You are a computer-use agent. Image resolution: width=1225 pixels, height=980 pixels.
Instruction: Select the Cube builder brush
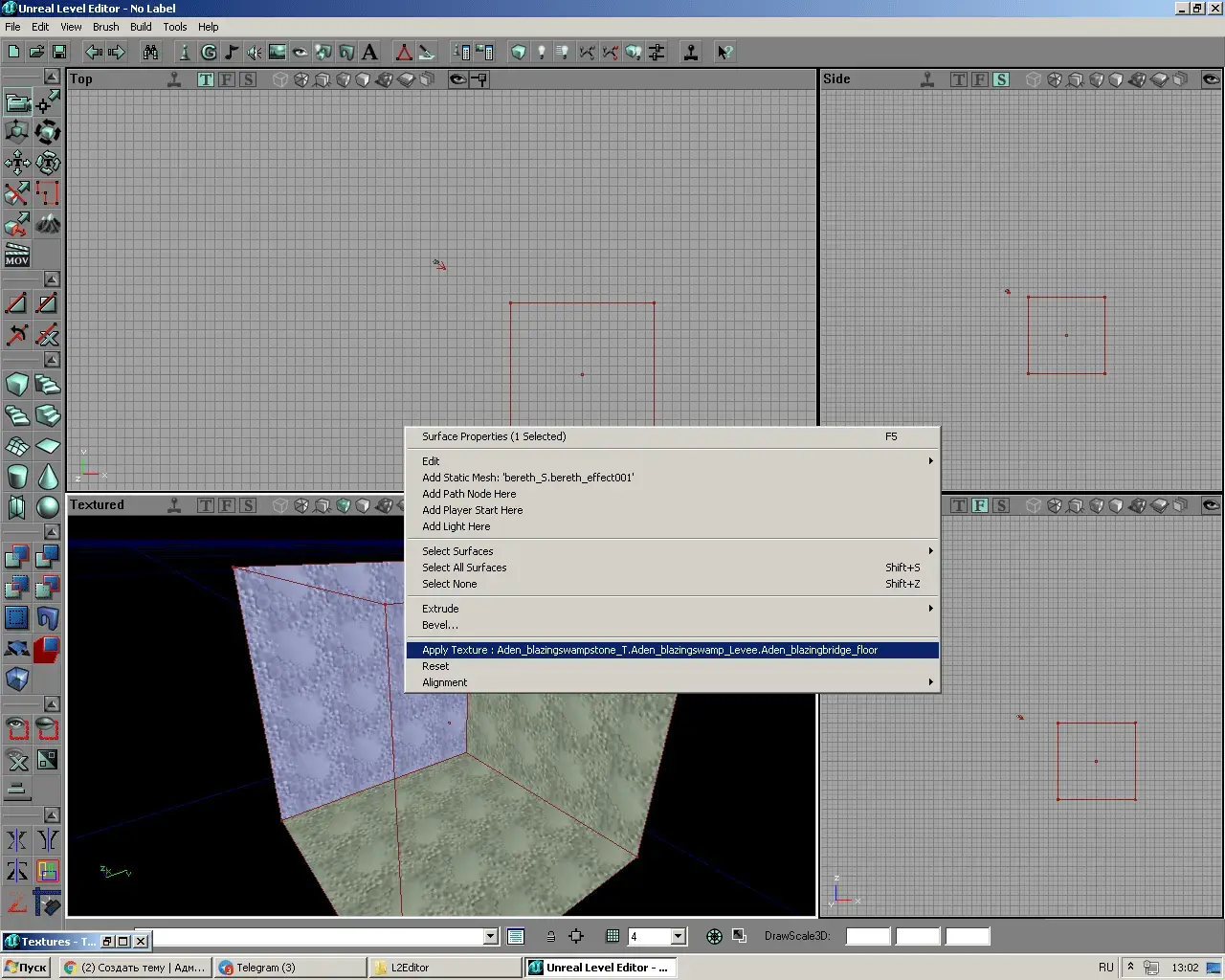(x=17, y=385)
